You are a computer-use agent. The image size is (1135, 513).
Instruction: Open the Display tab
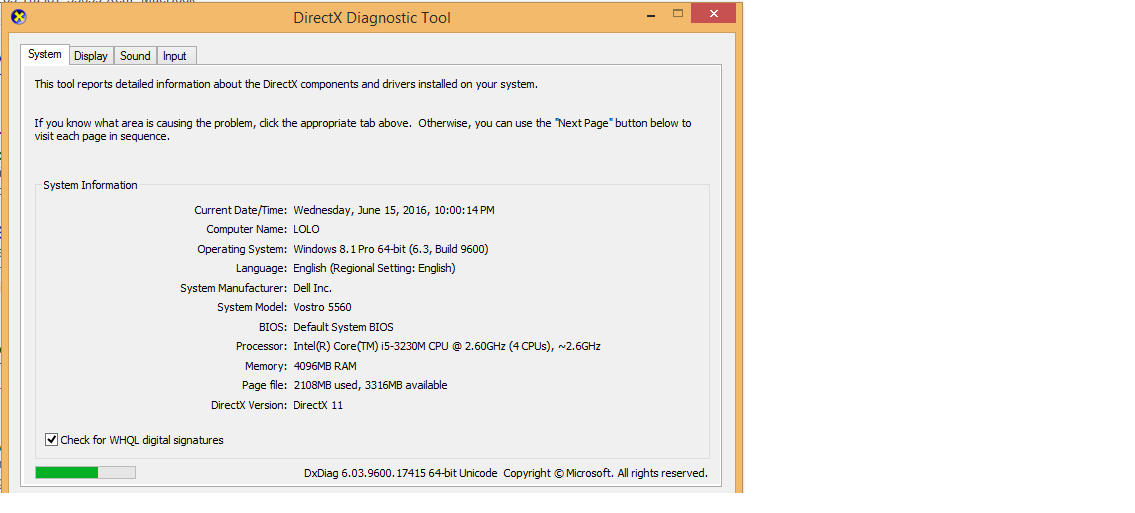click(91, 56)
